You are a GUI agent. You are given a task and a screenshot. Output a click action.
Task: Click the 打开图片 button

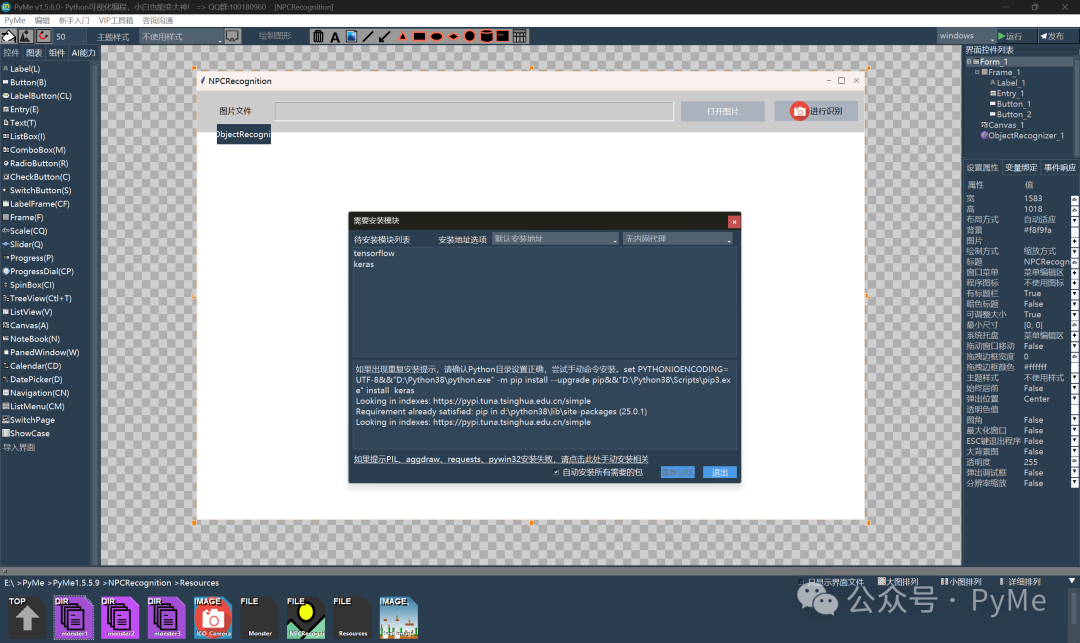(x=723, y=111)
